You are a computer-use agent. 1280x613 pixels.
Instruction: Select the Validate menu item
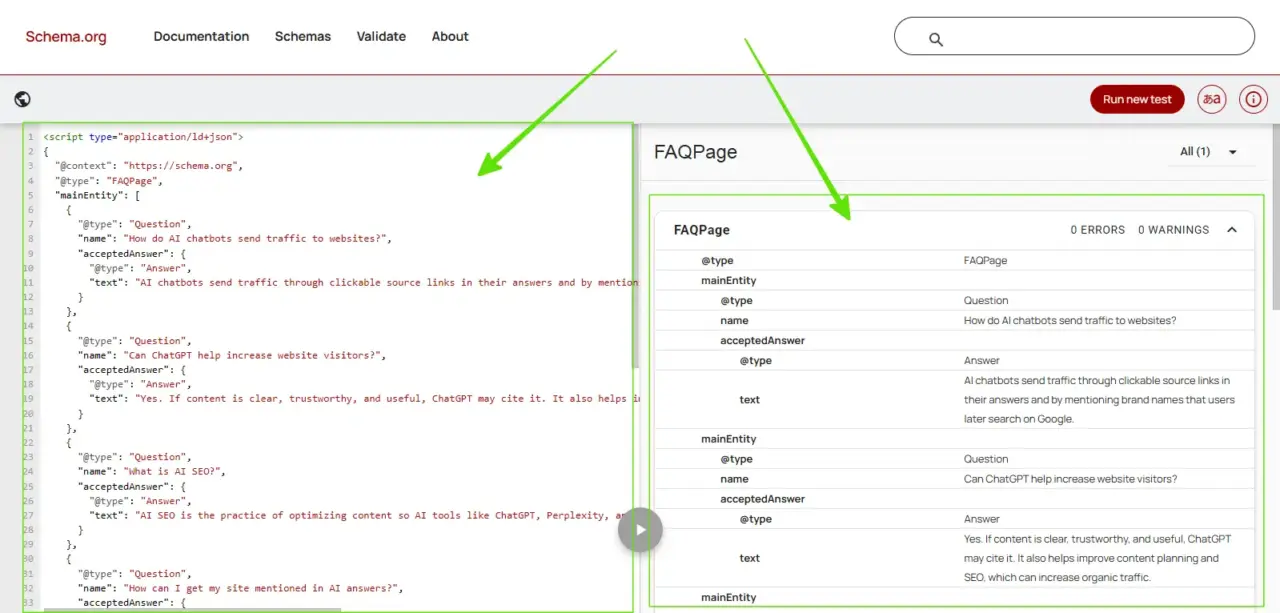tap(381, 36)
